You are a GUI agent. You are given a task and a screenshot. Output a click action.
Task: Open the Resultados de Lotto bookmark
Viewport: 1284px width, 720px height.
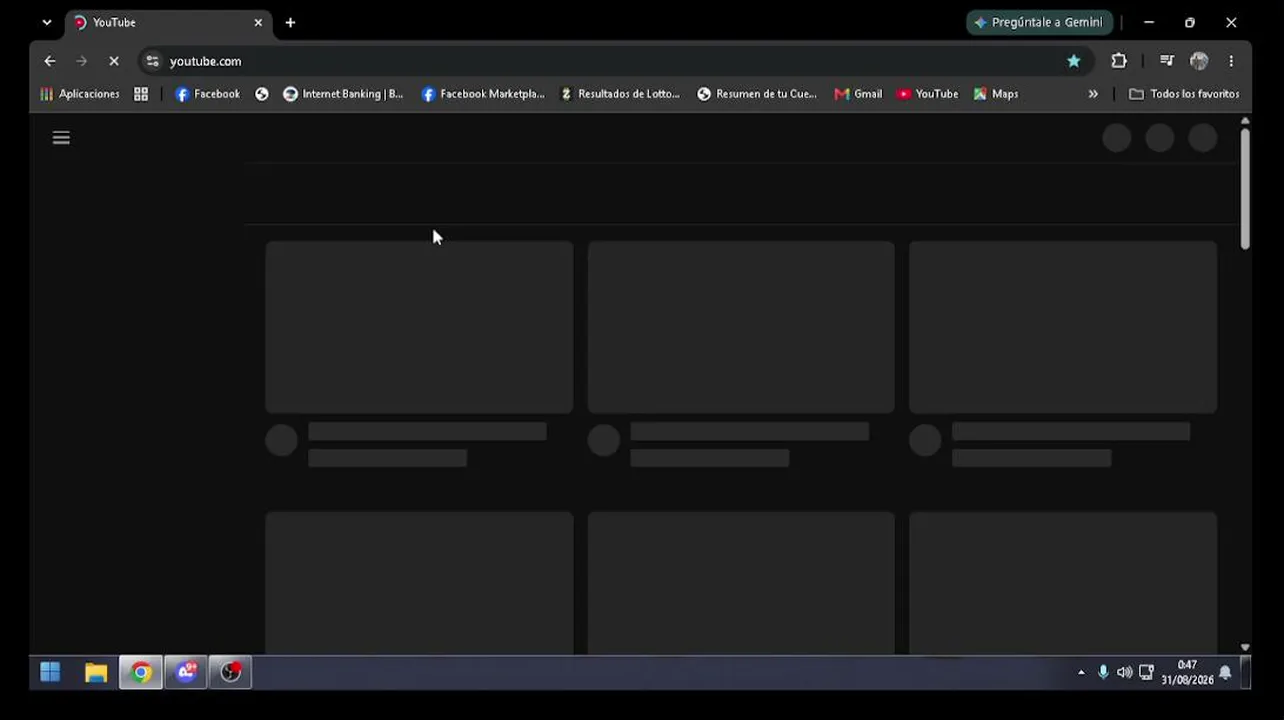point(620,94)
